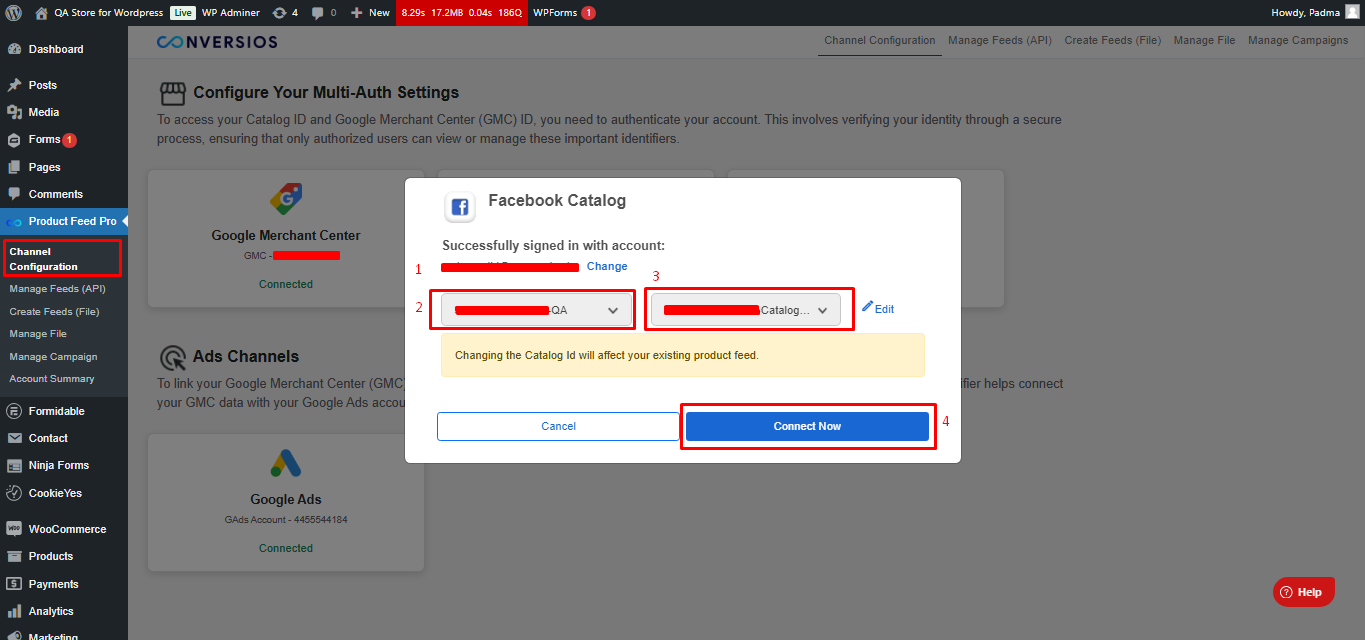
Task: Click GAds Account - 4455544184 text
Action: [x=286, y=520]
